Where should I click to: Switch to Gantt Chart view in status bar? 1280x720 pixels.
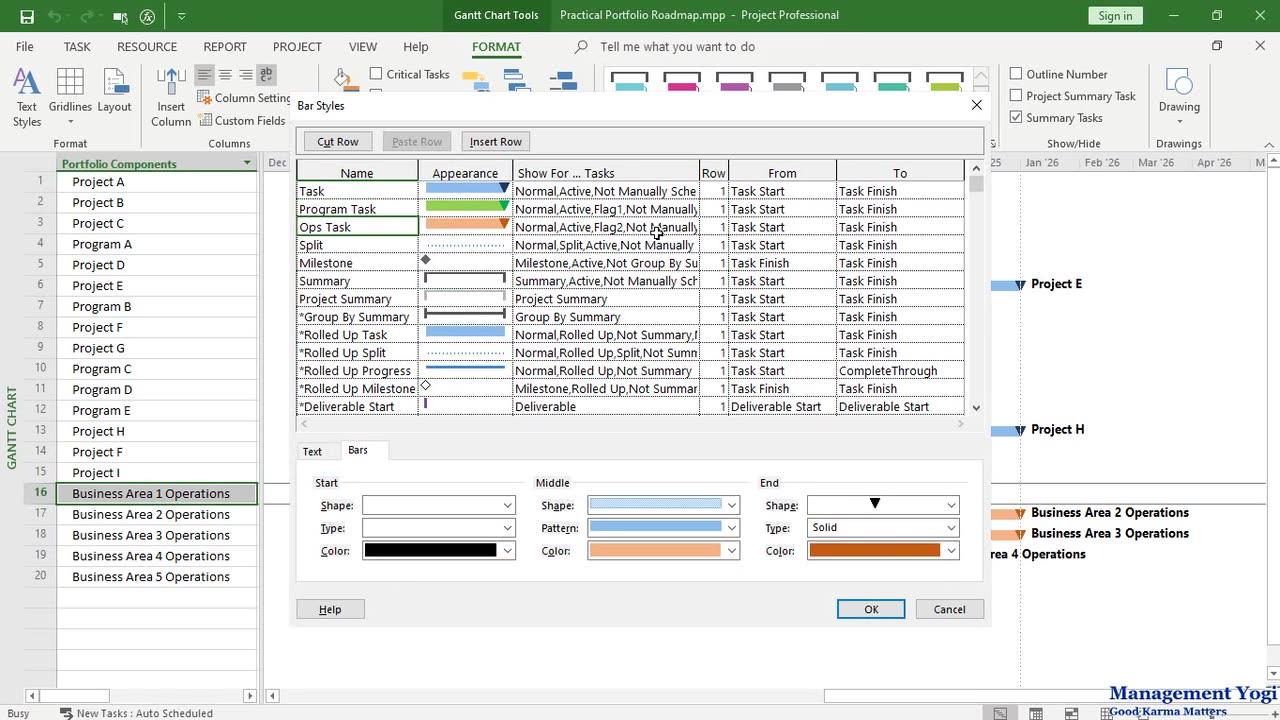click(x=1000, y=713)
